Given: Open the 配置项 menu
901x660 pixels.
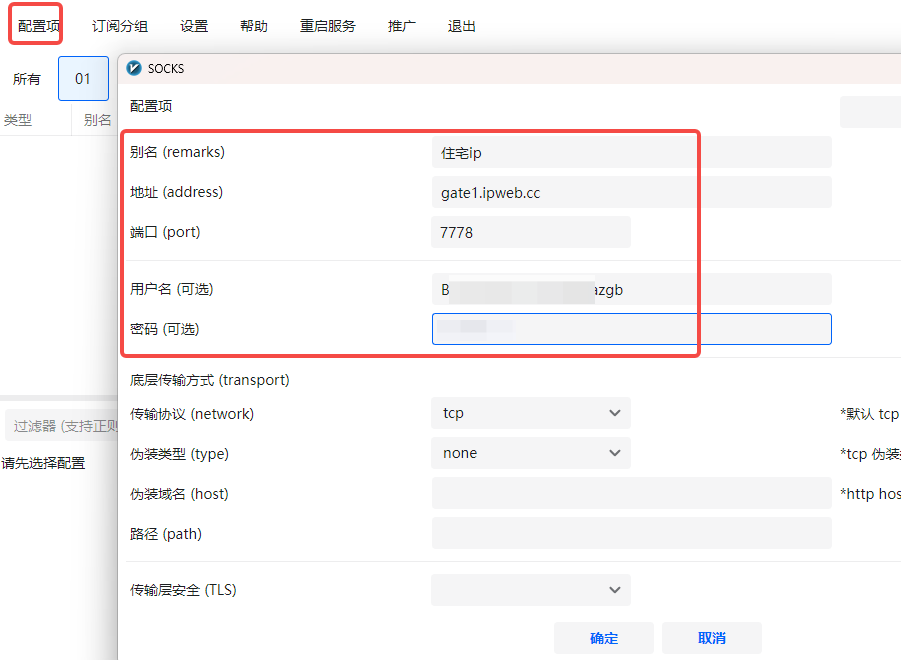Looking at the screenshot, I should [x=36, y=26].
